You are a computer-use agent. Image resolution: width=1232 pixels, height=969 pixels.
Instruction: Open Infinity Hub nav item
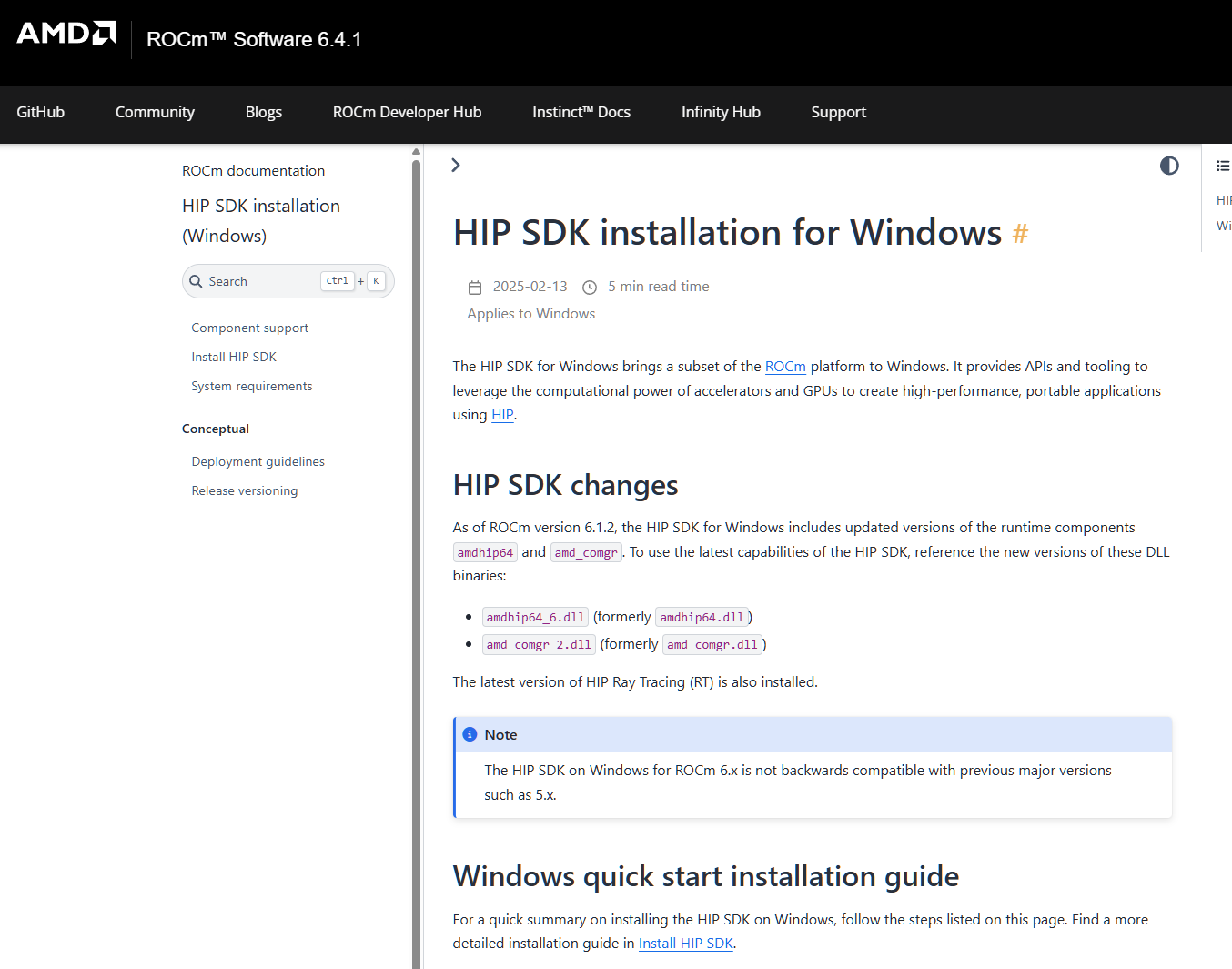coord(721,112)
